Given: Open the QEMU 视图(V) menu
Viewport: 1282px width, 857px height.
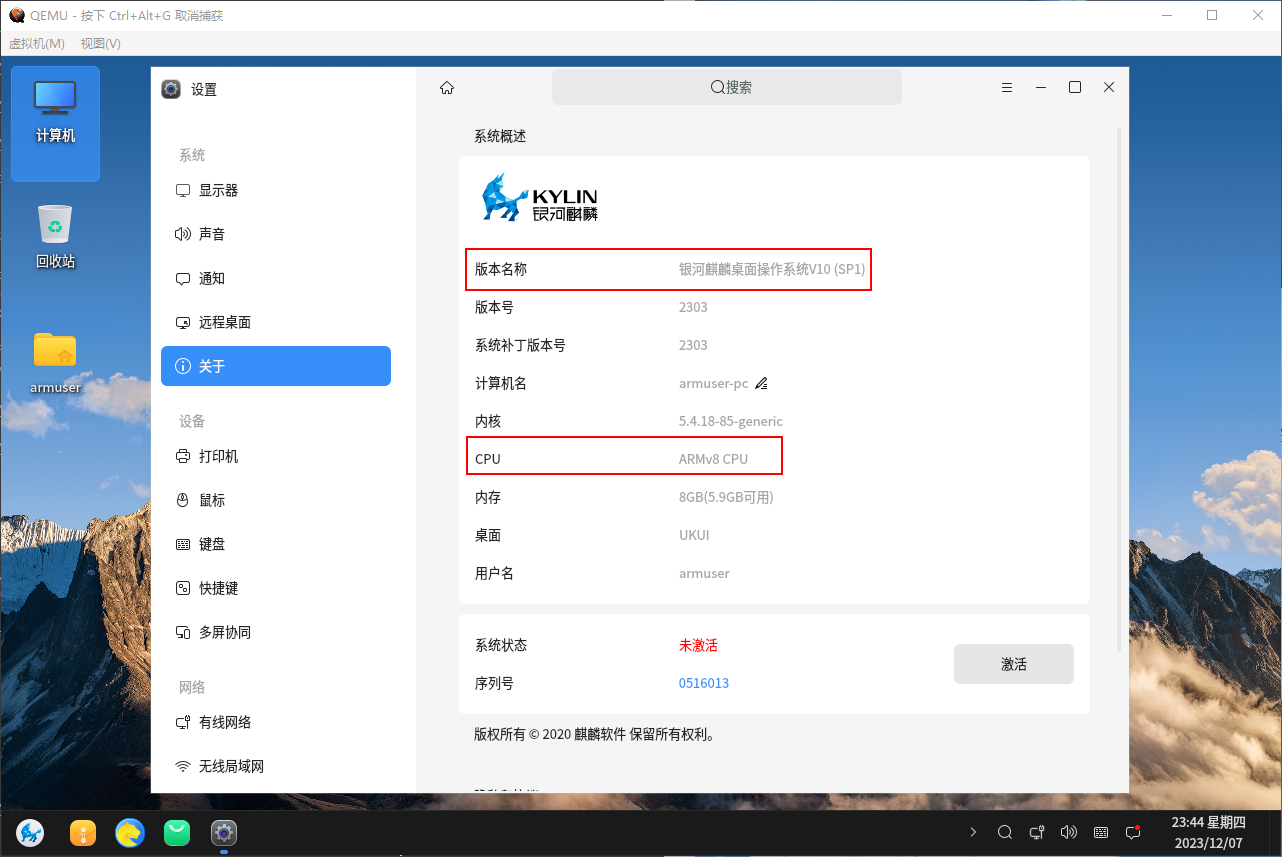Looking at the screenshot, I should point(101,43).
